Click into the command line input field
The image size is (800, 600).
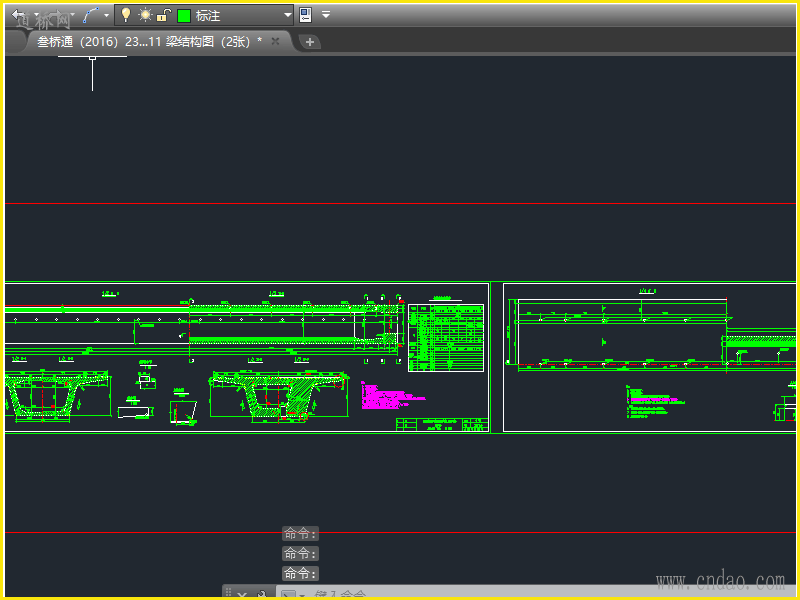pyautogui.click(x=536, y=593)
